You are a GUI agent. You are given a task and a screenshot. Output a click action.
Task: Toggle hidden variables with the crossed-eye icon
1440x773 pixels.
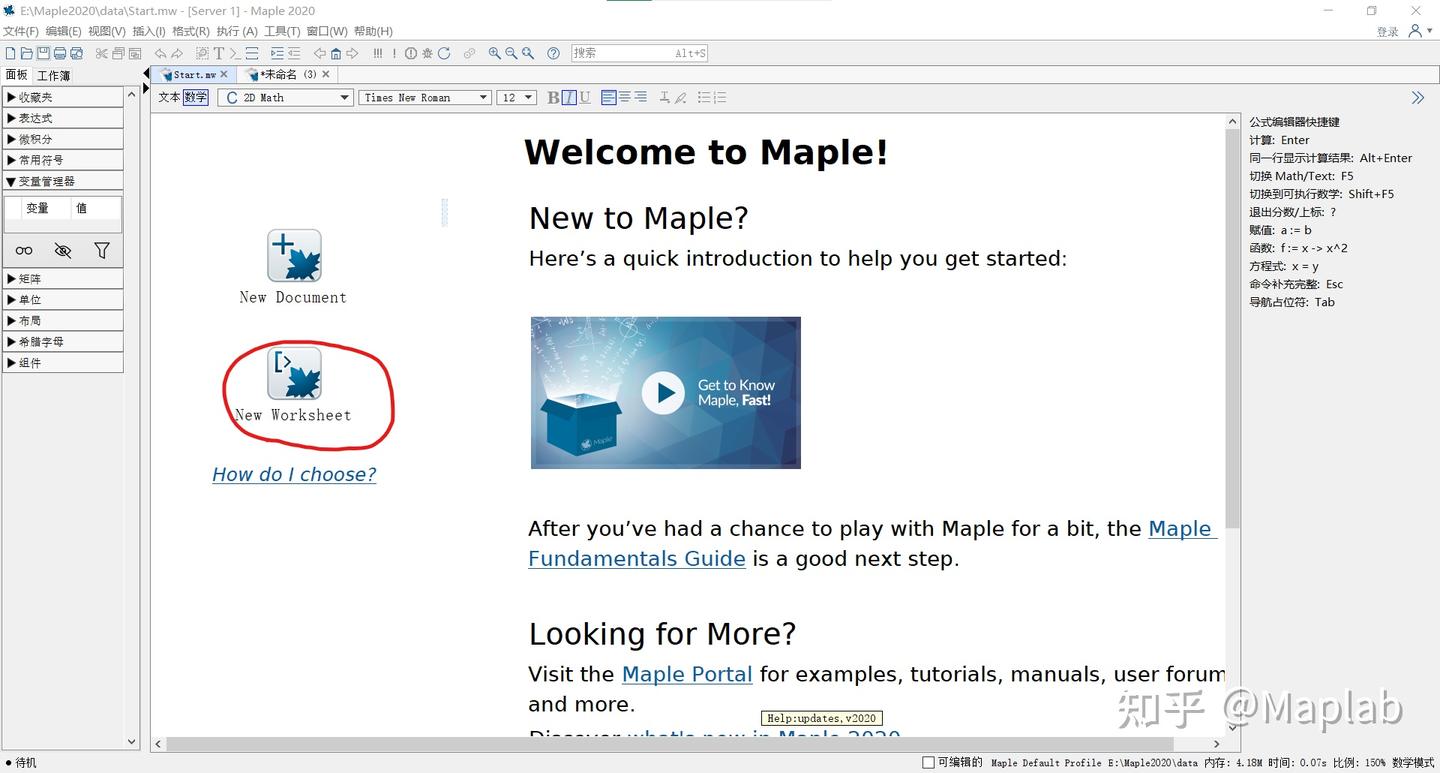(x=63, y=250)
